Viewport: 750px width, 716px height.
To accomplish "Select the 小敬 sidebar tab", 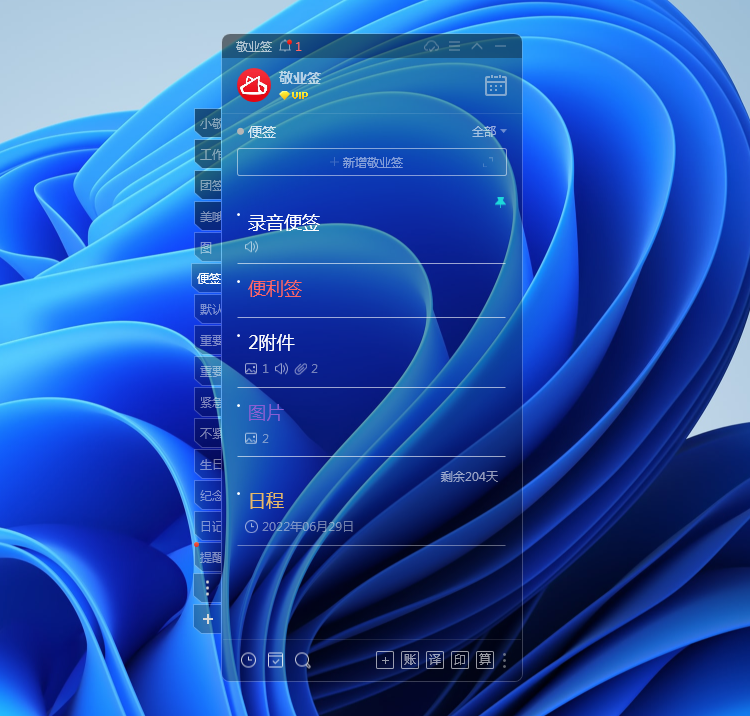I will point(209,123).
